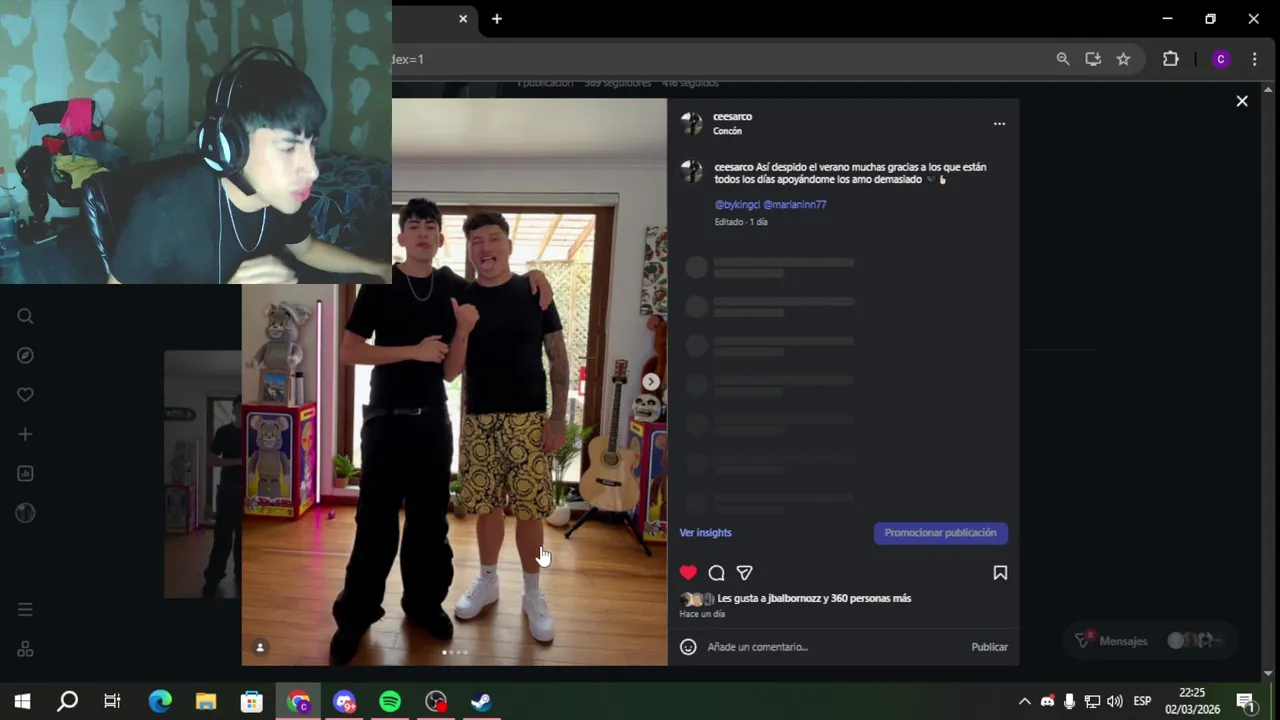Viewport: 1280px width, 720px height.
Task: Open the @marianinn77 mention
Action: tap(795, 204)
